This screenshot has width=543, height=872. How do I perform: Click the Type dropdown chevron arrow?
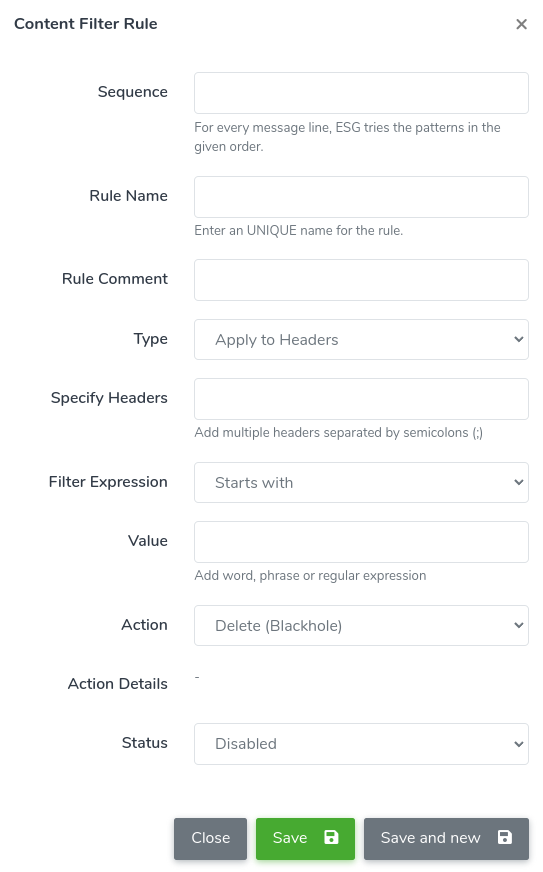click(519, 339)
